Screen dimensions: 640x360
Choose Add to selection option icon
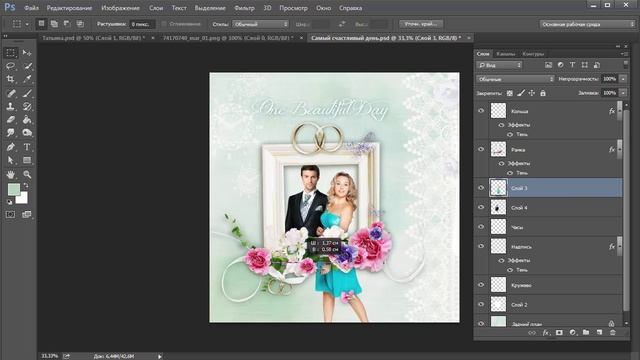click(54, 24)
